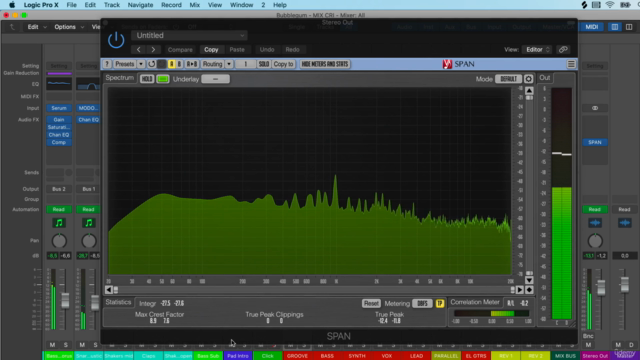Open the SPAN Presets menu
The image size is (640, 360).
[124, 64]
